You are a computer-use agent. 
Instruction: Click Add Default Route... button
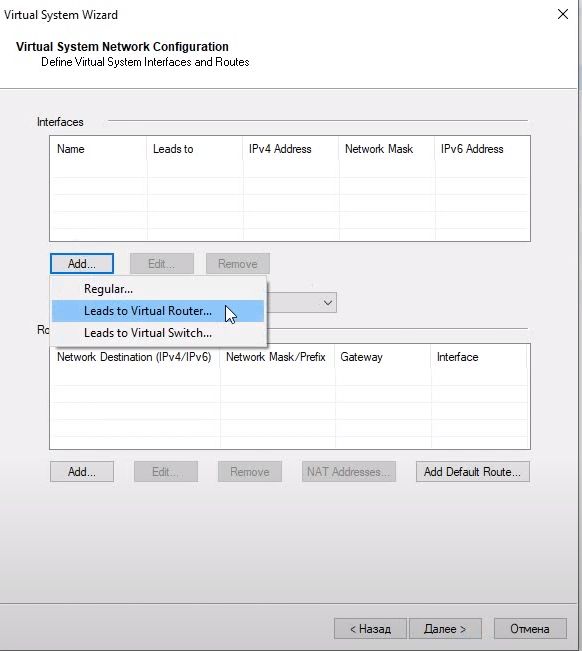click(472, 472)
